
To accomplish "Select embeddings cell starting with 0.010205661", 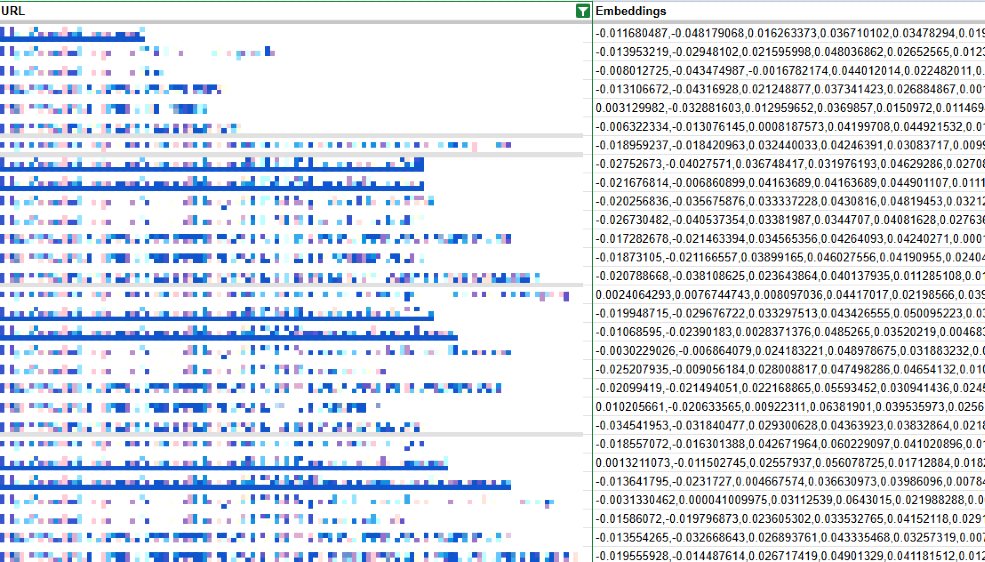I will coord(789,408).
